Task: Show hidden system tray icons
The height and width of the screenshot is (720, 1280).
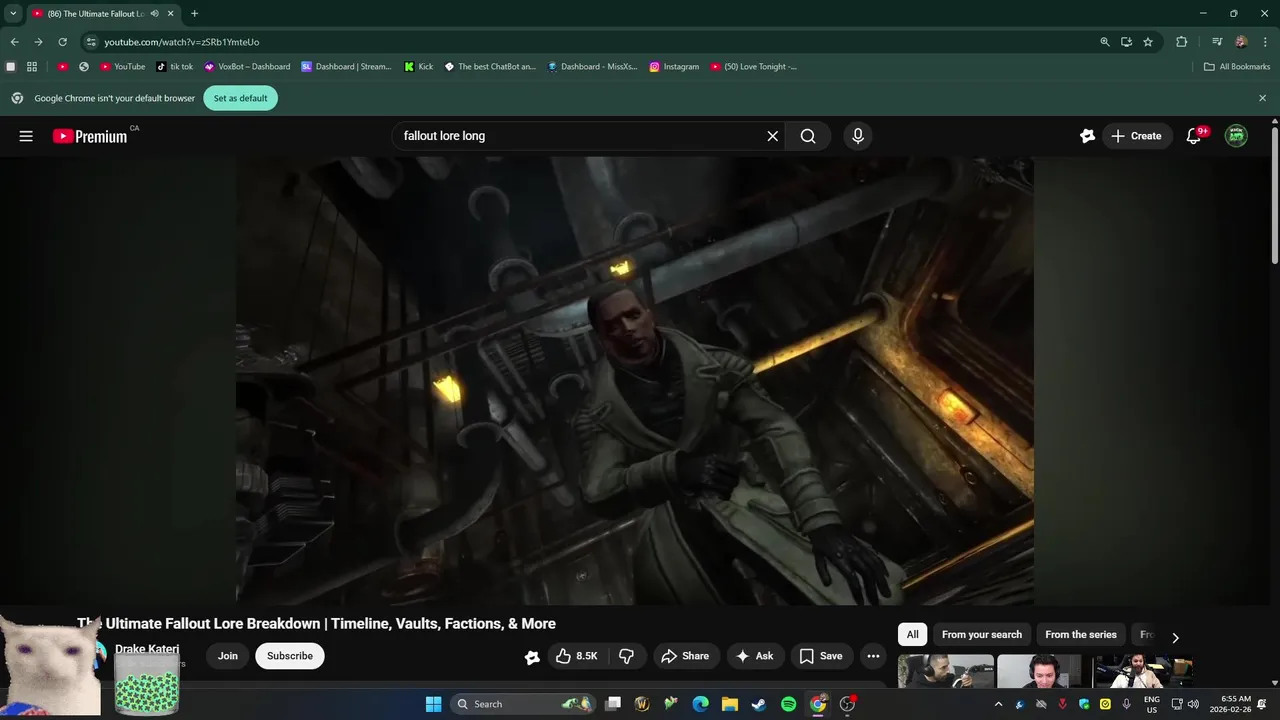Action: pos(998,704)
